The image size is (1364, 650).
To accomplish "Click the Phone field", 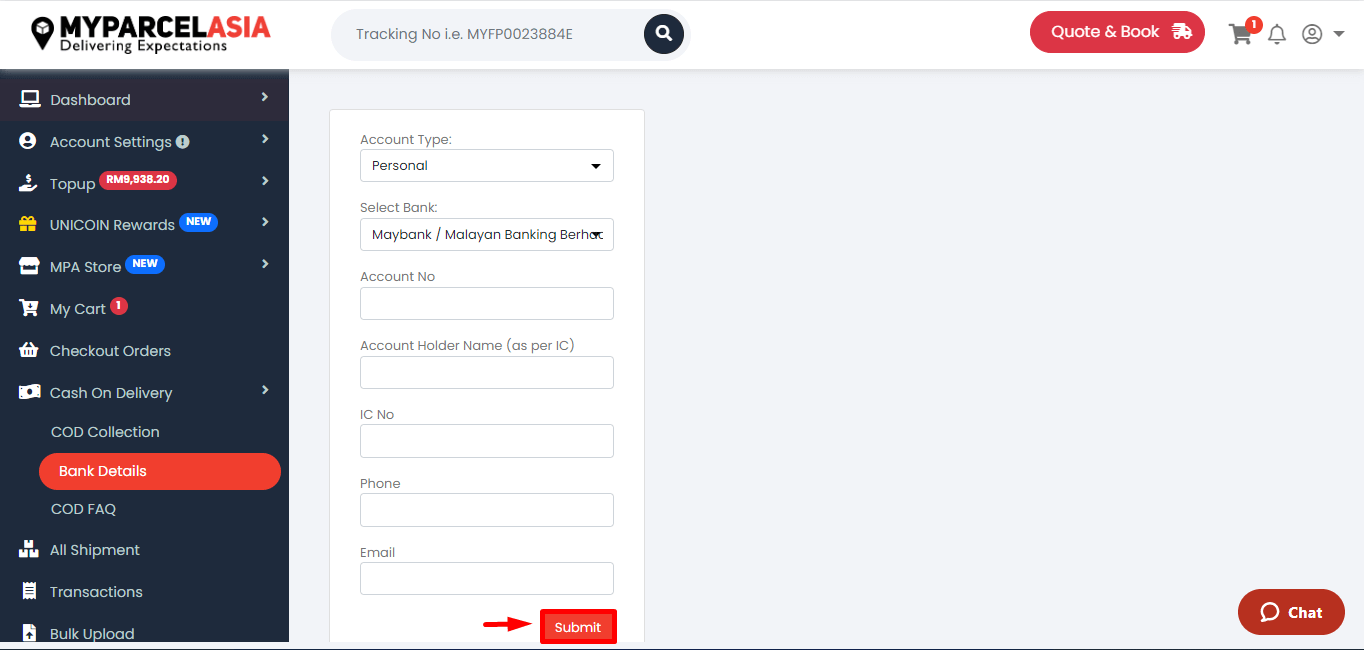I will (x=487, y=510).
